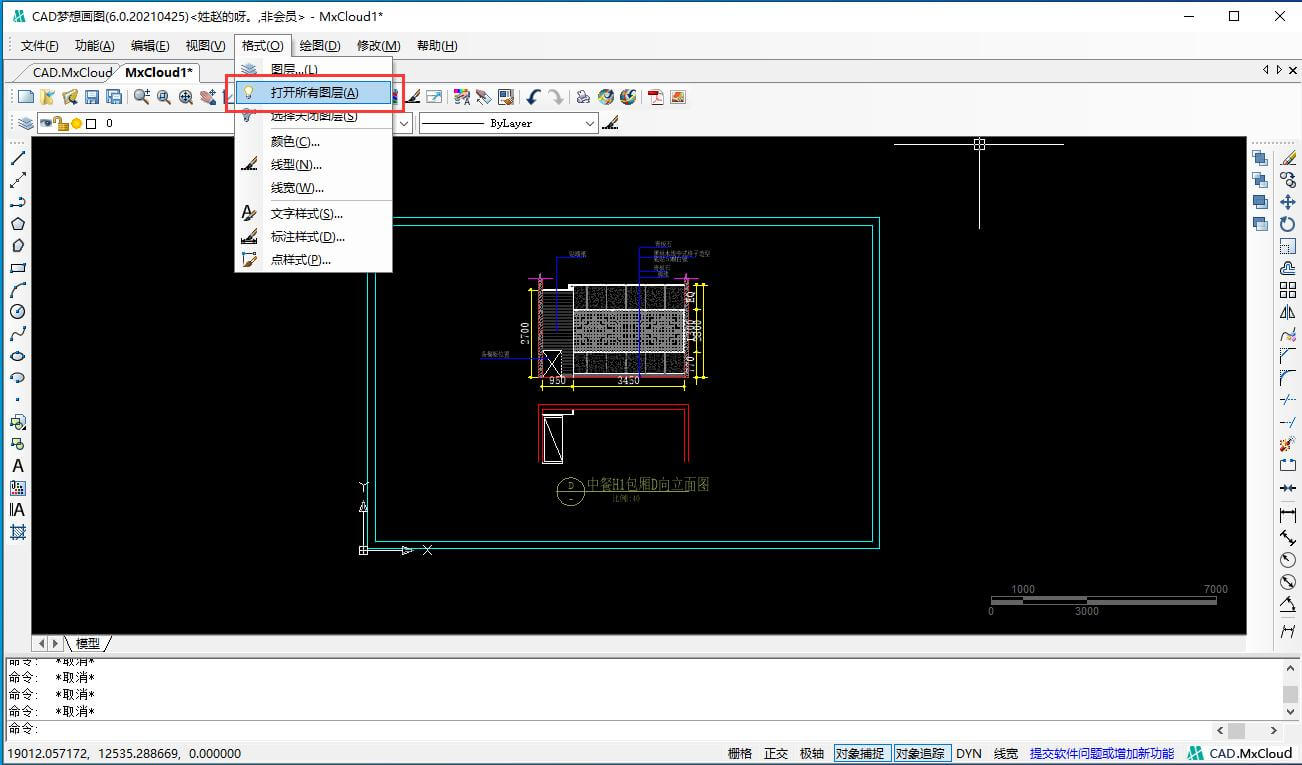Select the Polygon drawing tool
Viewport: 1302px width, 765px height.
pyautogui.click(x=18, y=224)
